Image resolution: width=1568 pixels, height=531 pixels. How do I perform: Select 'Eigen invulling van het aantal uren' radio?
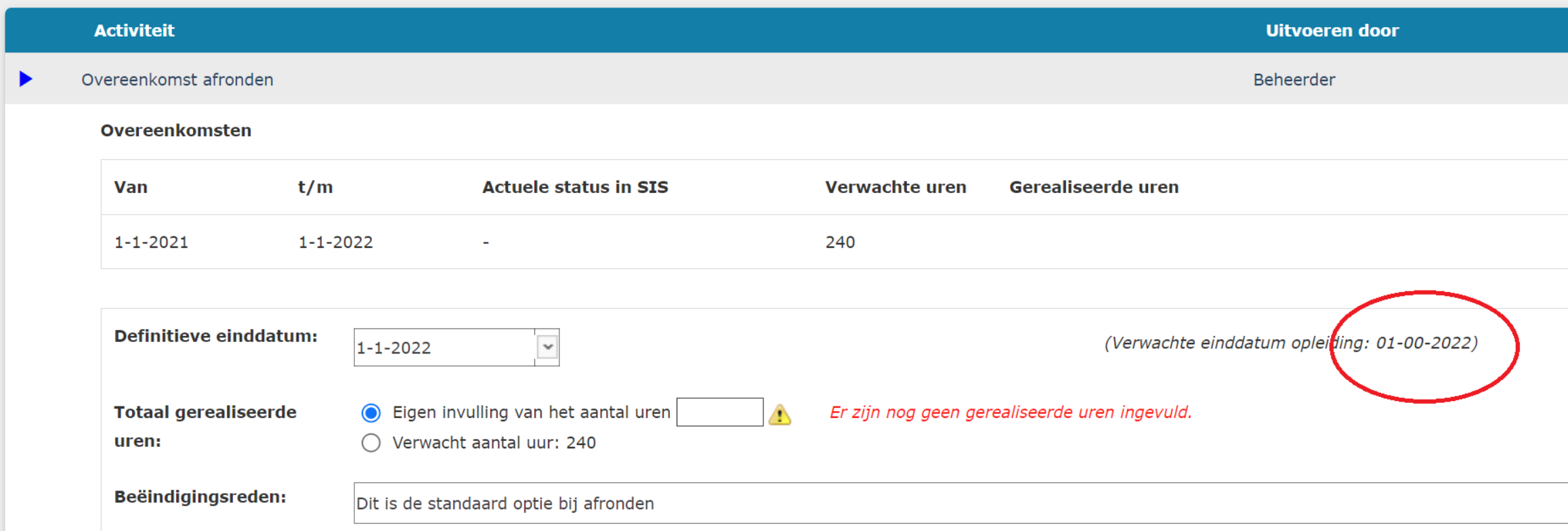pyautogui.click(x=371, y=412)
